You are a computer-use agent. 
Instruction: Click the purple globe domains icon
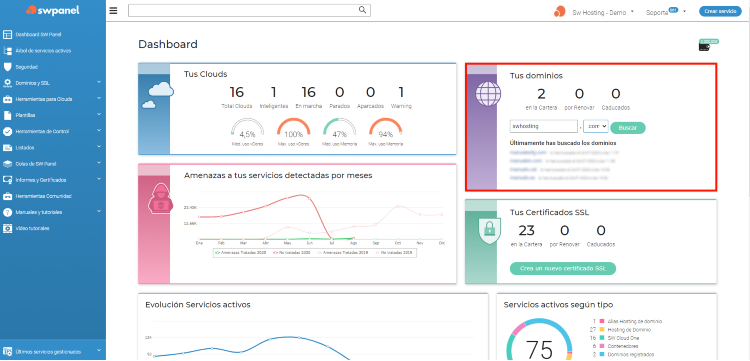[x=488, y=94]
